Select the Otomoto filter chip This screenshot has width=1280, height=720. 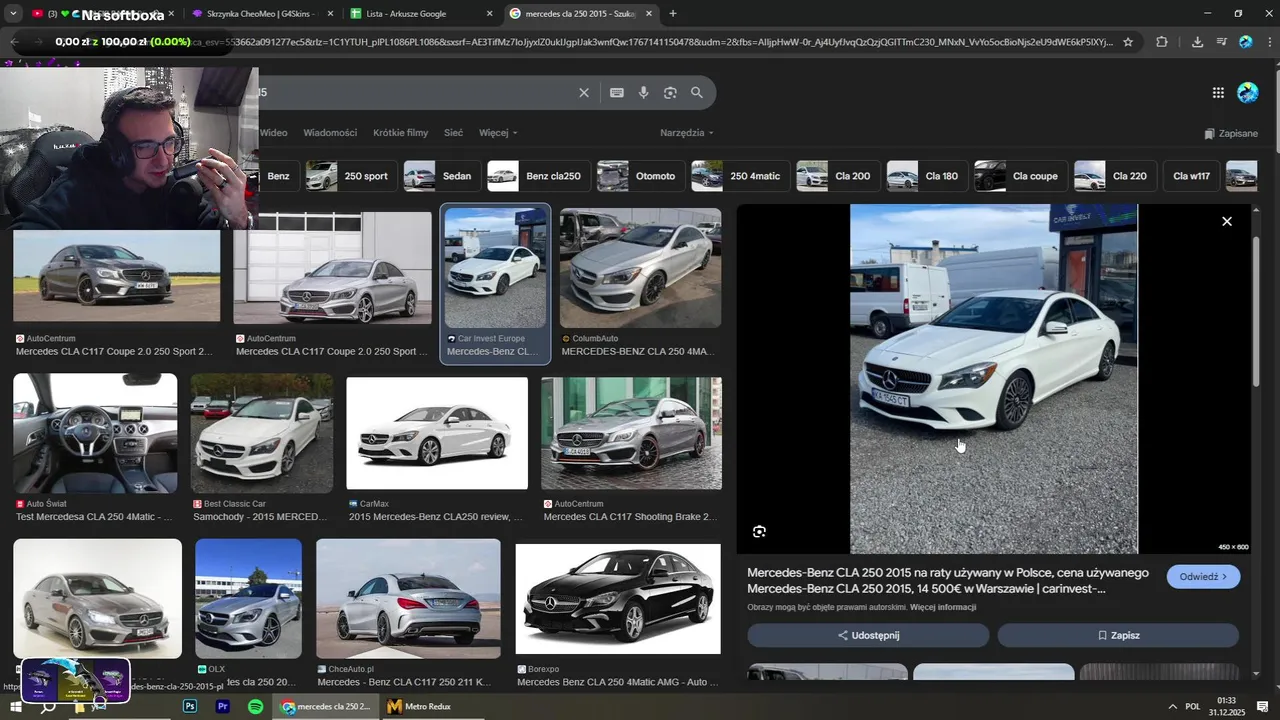coord(641,176)
